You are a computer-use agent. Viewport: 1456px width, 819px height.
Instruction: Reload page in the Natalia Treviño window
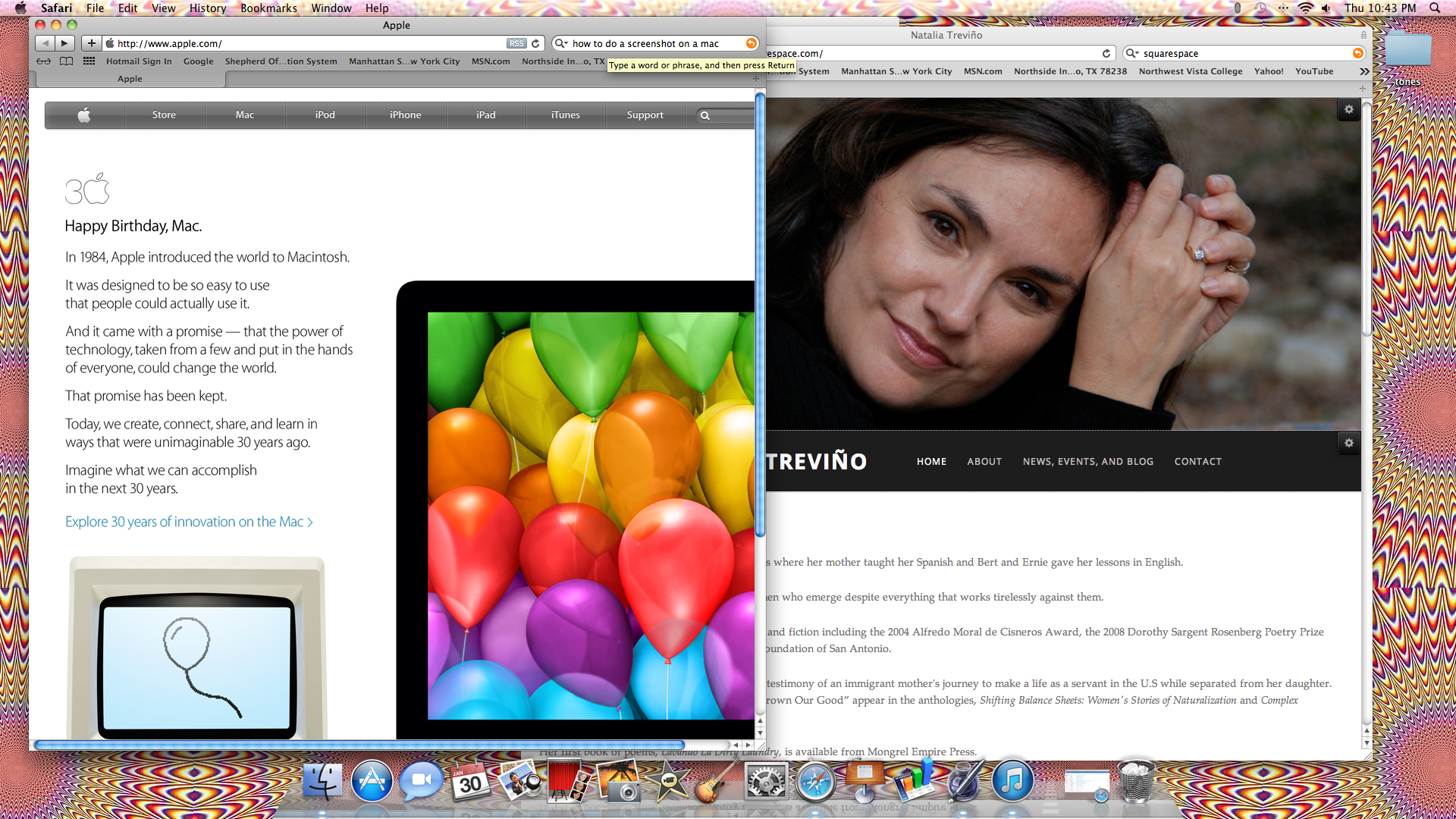point(1106,53)
